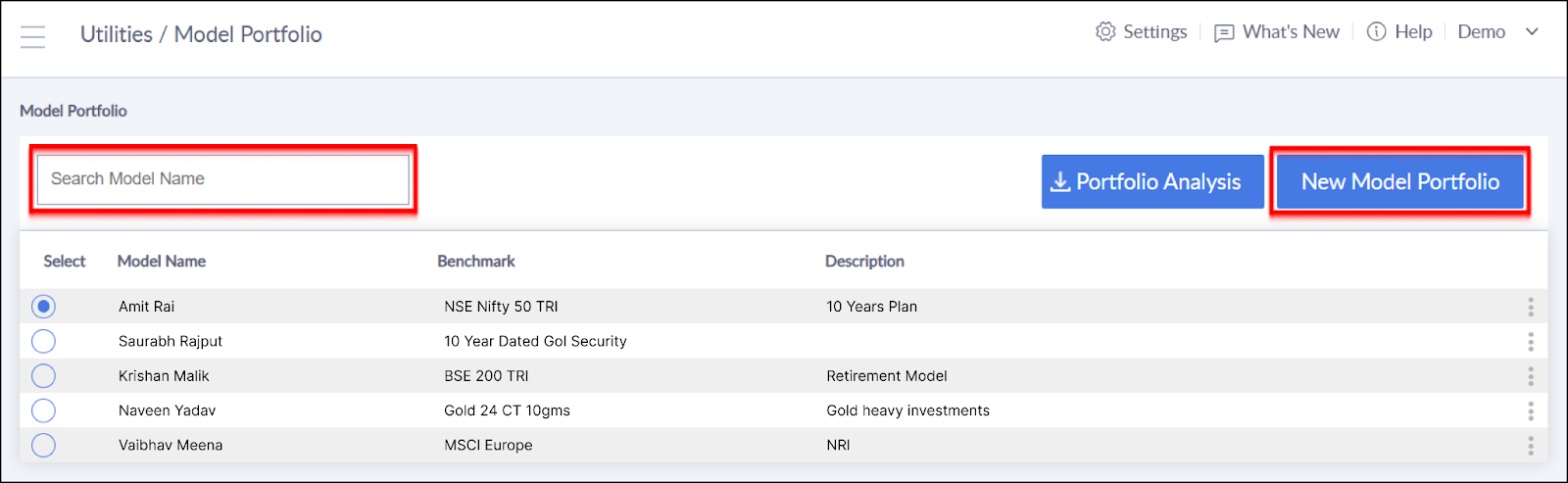The image size is (1568, 483).
Task: Open three-dot menu for Saurabh Rajput
Action: point(1530,342)
